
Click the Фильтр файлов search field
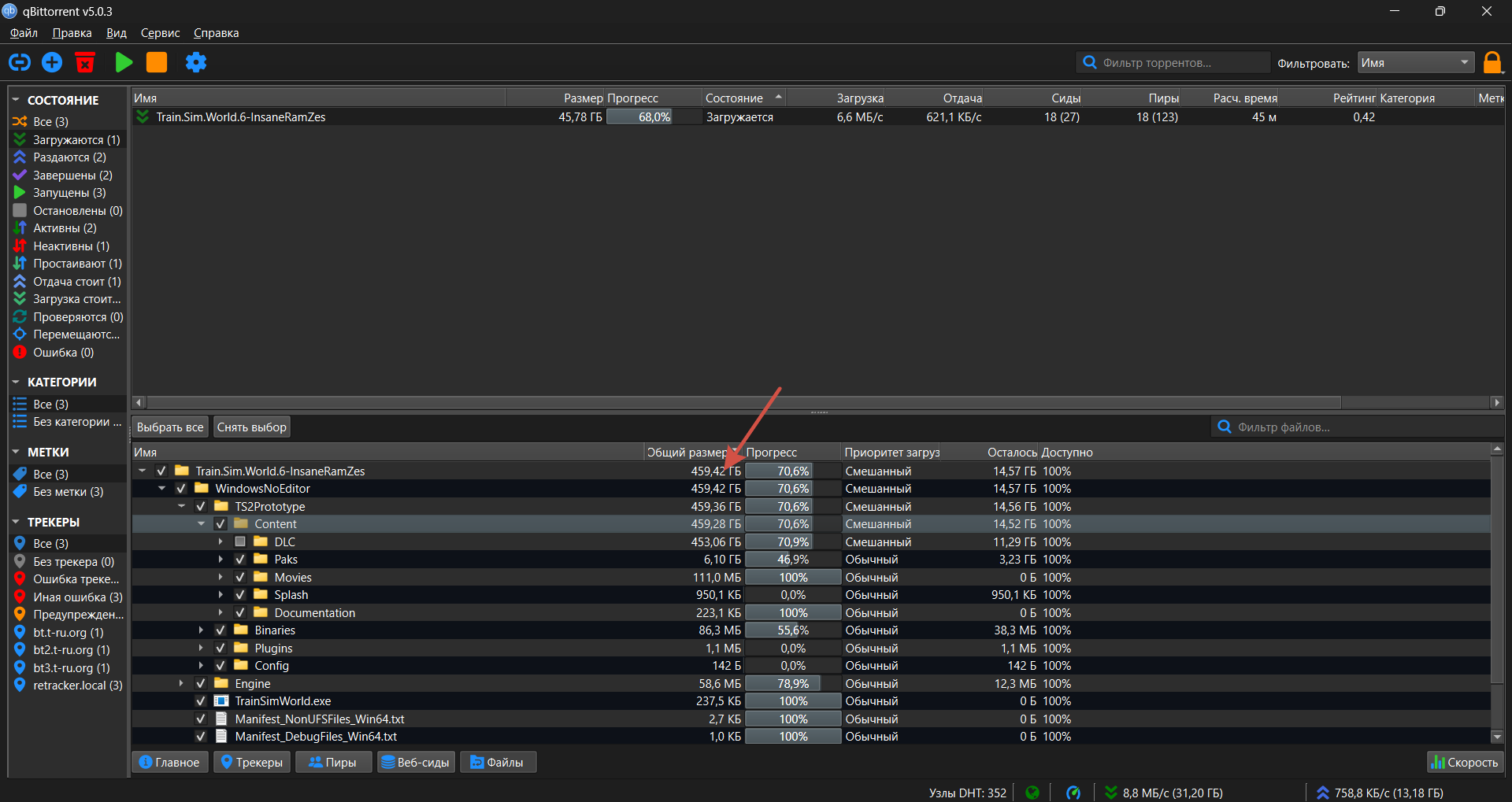(x=1358, y=427)
